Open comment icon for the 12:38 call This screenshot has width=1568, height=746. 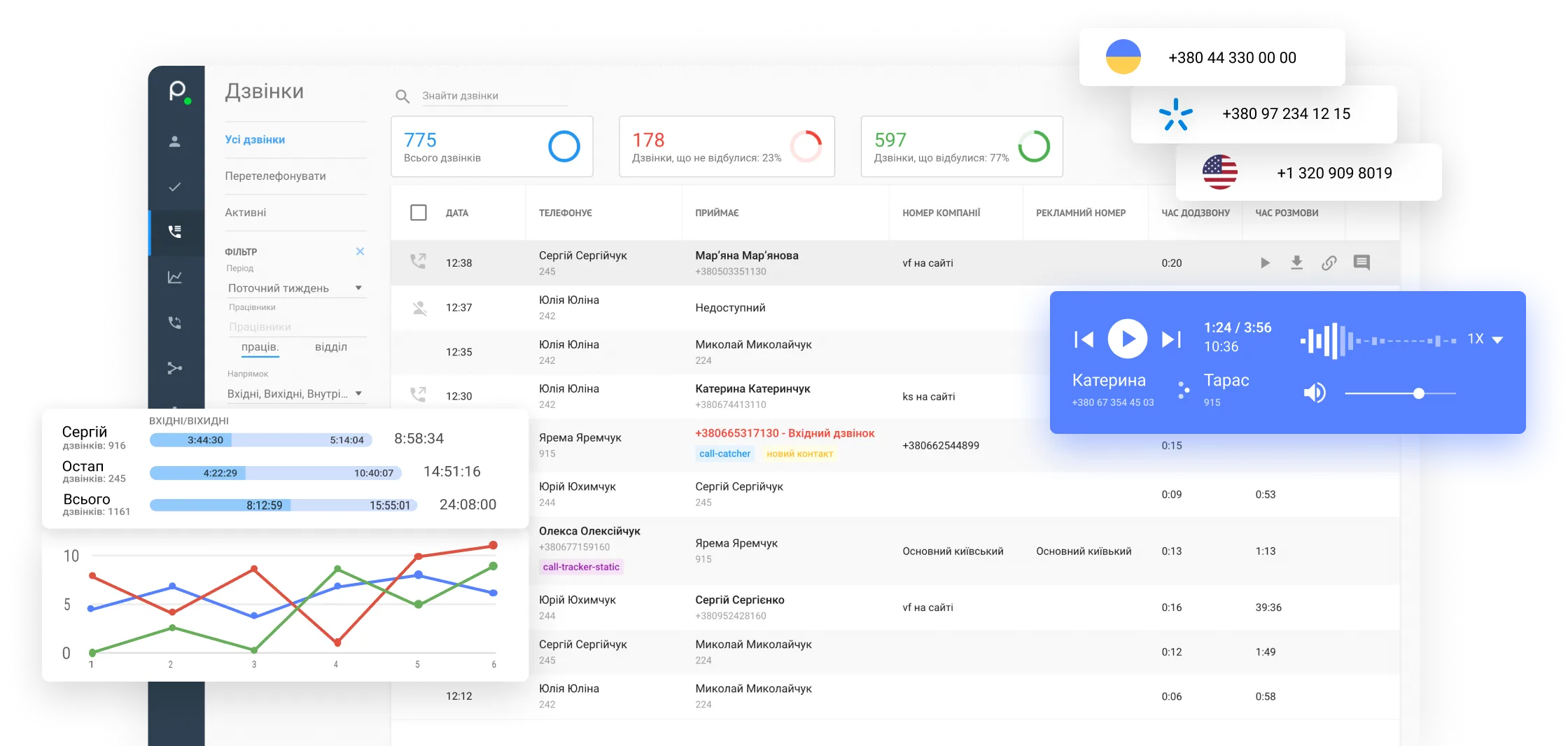[1361, 262]
